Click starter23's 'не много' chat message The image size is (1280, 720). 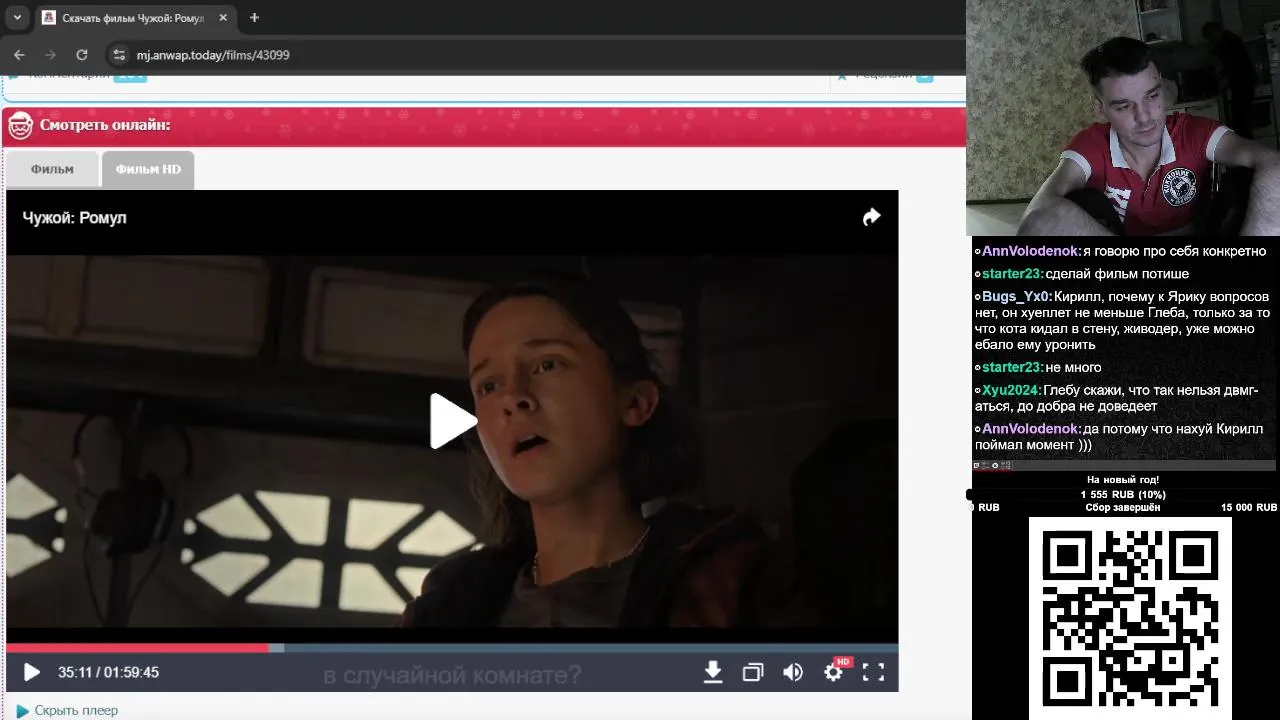click(x=1073, y=367)
